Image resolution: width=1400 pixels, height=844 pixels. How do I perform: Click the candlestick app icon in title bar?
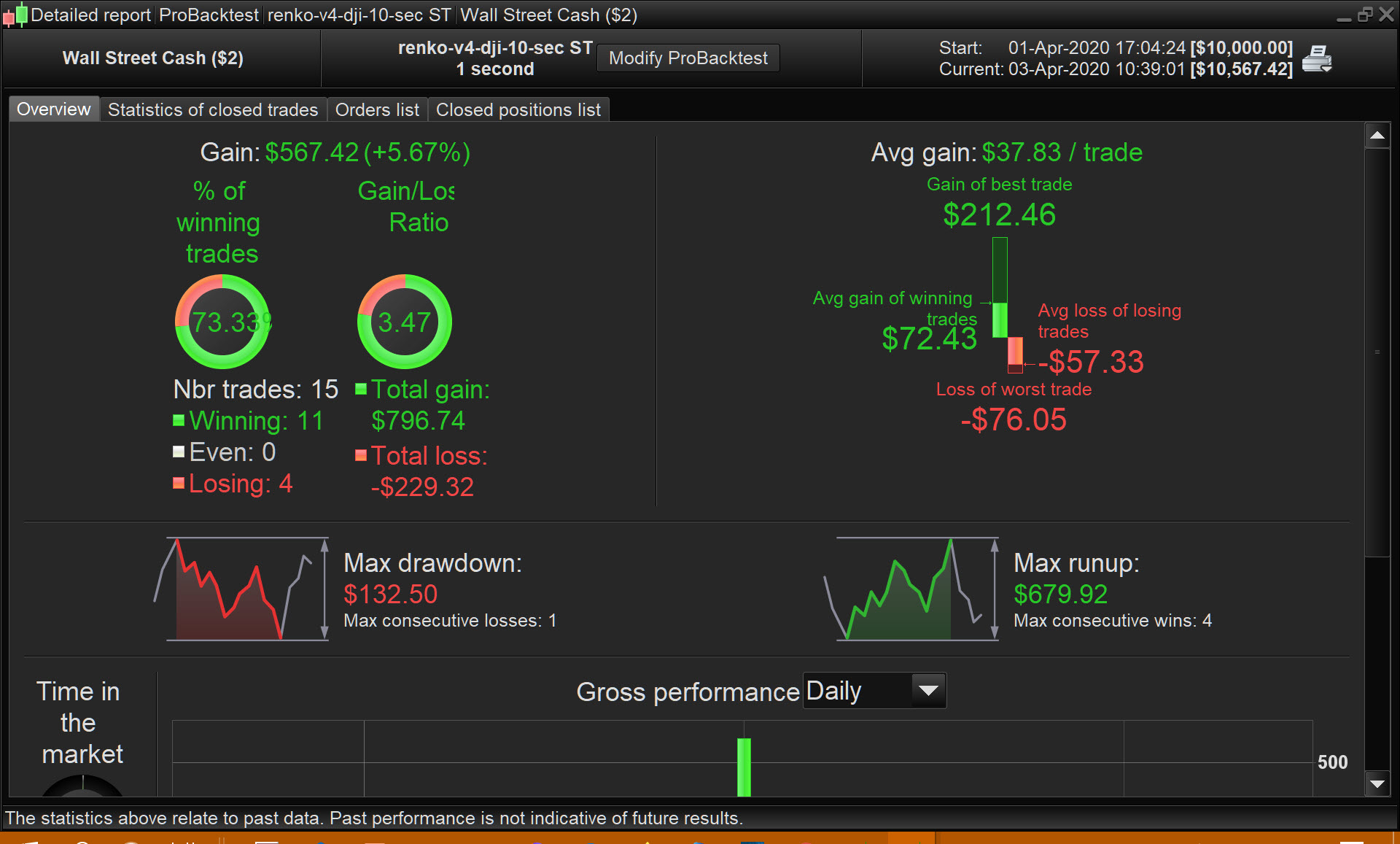[x=15, y=15]
